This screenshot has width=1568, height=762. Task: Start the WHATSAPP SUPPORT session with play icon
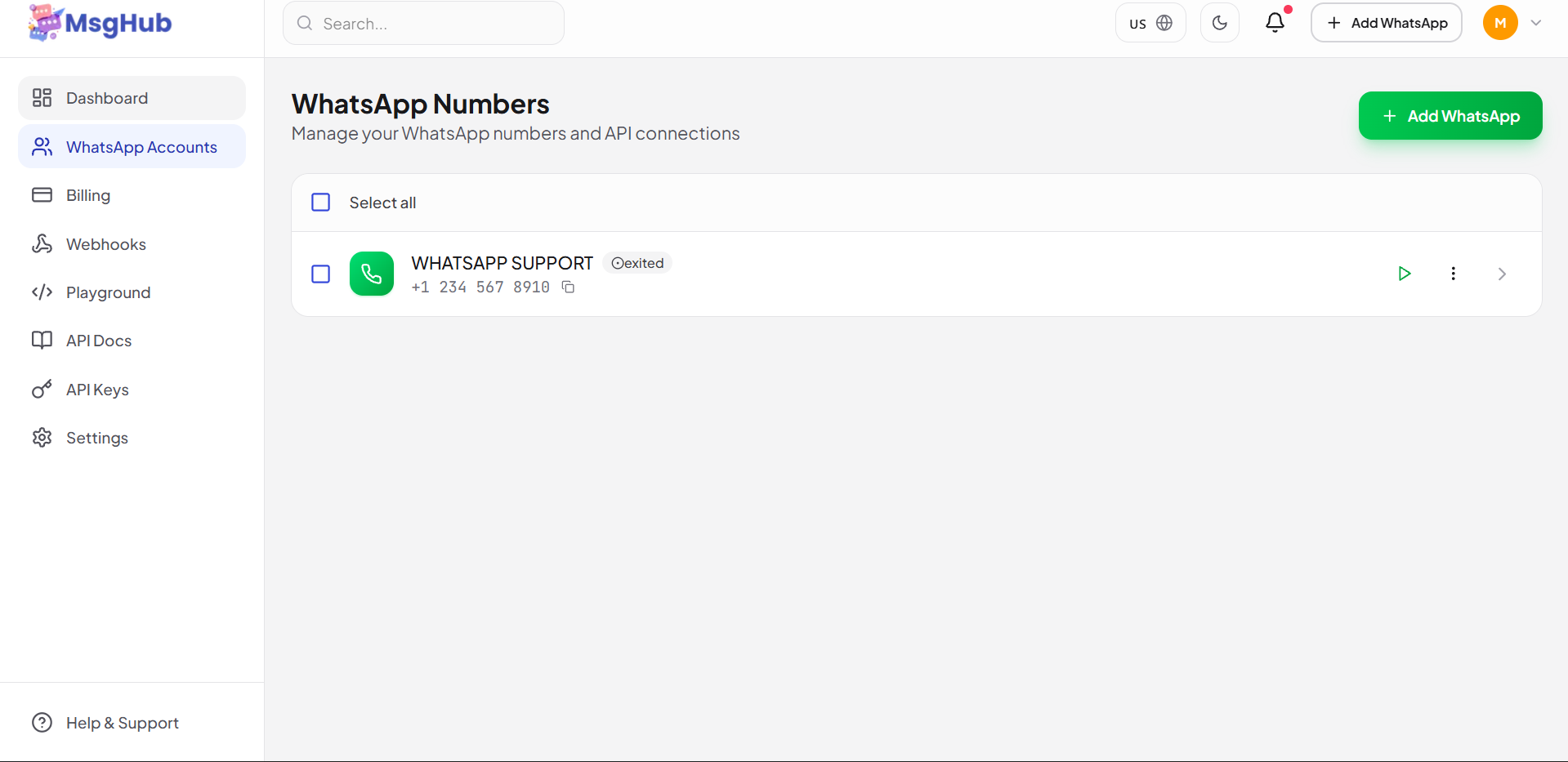[1405, 274]
